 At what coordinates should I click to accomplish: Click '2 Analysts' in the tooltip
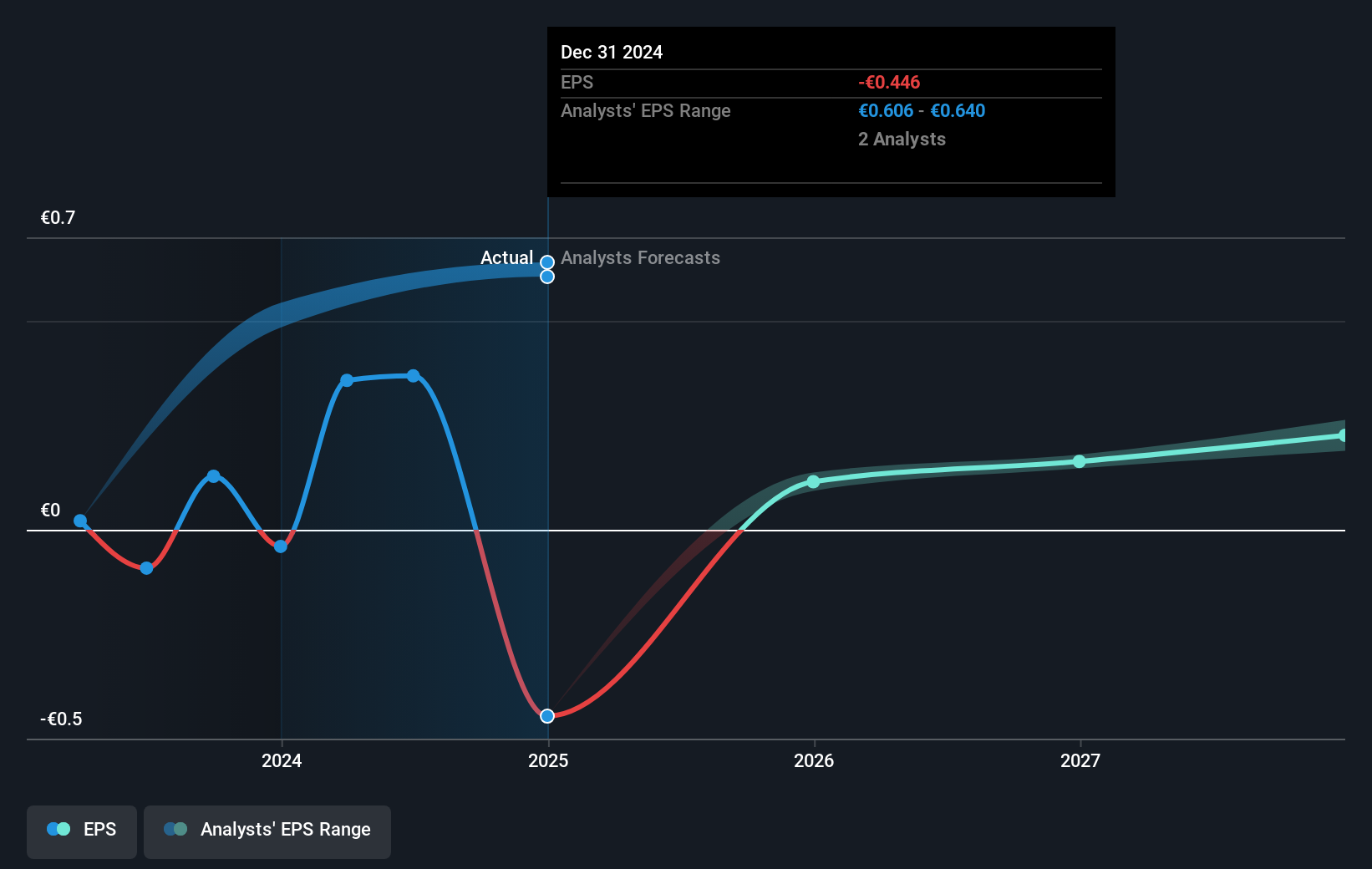[x=902, y=140]
